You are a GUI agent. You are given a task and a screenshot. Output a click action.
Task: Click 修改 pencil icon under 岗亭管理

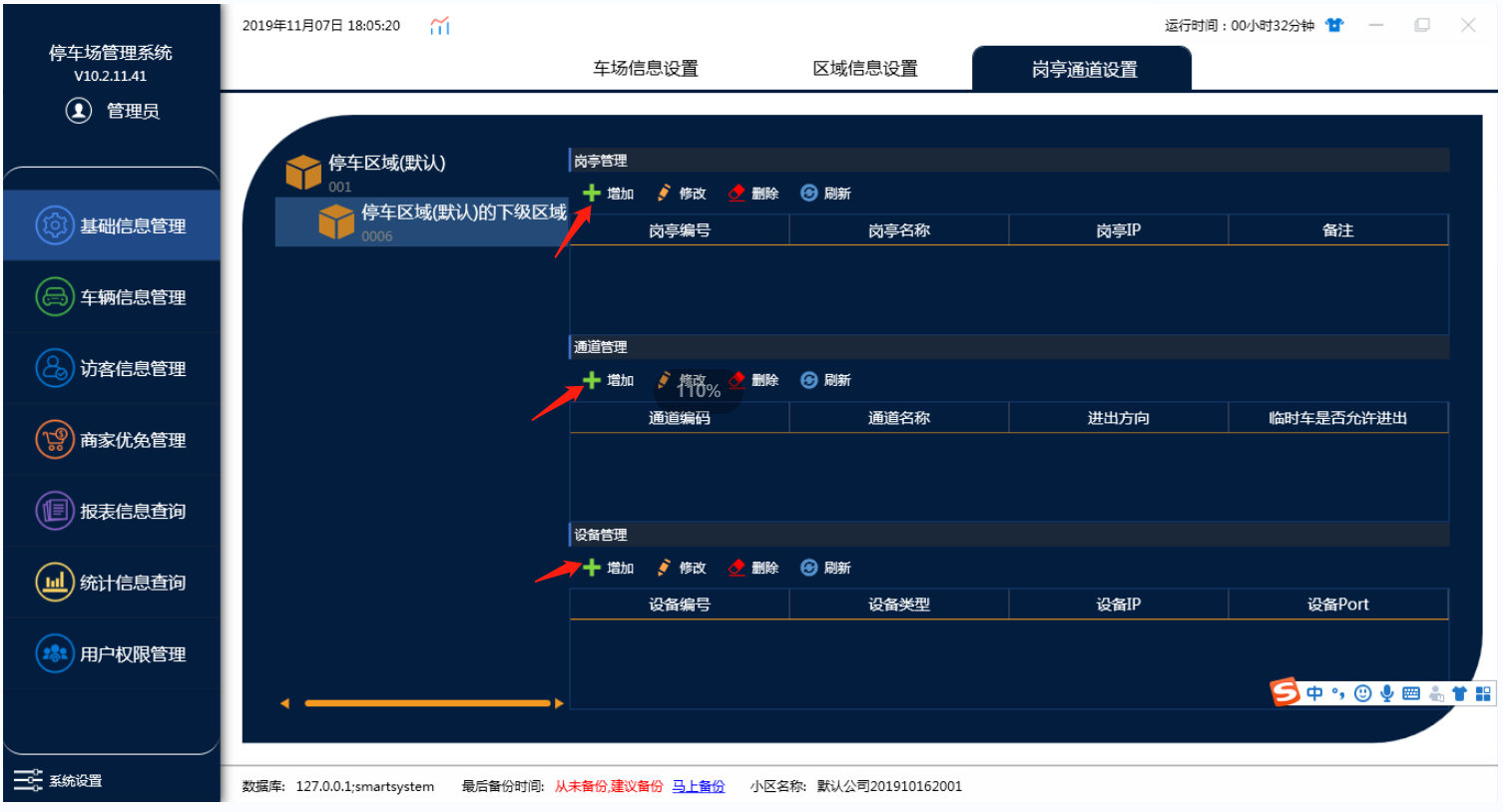(664, 193)
